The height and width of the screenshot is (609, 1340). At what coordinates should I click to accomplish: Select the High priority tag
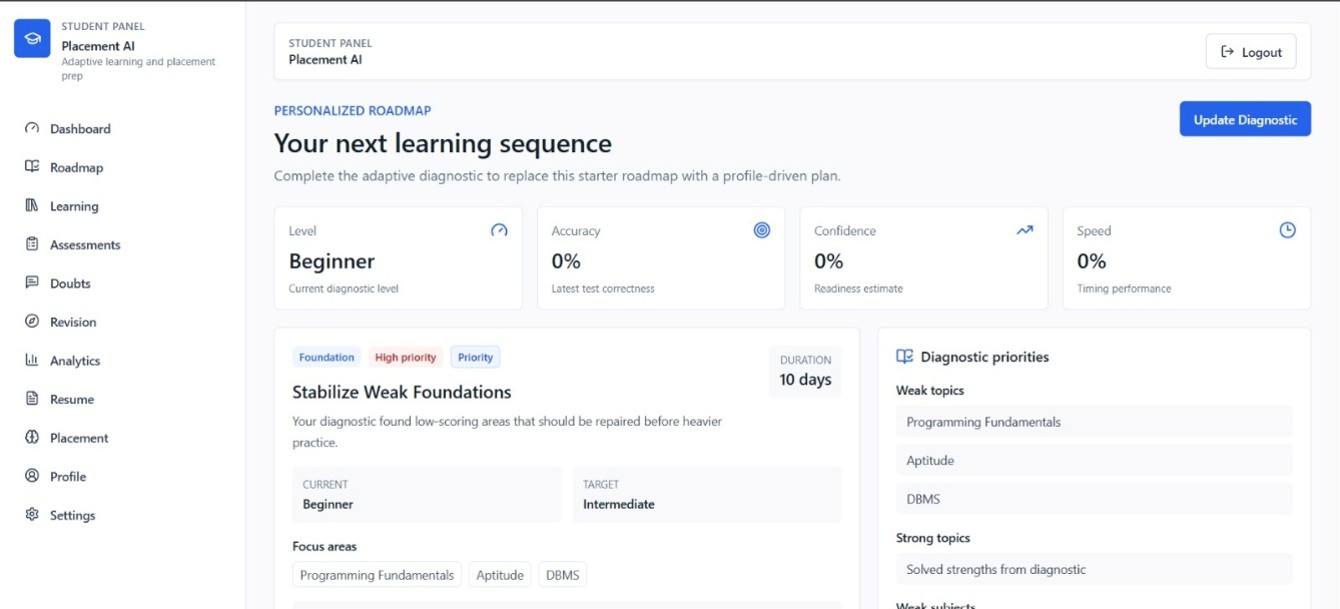[405, 357]
